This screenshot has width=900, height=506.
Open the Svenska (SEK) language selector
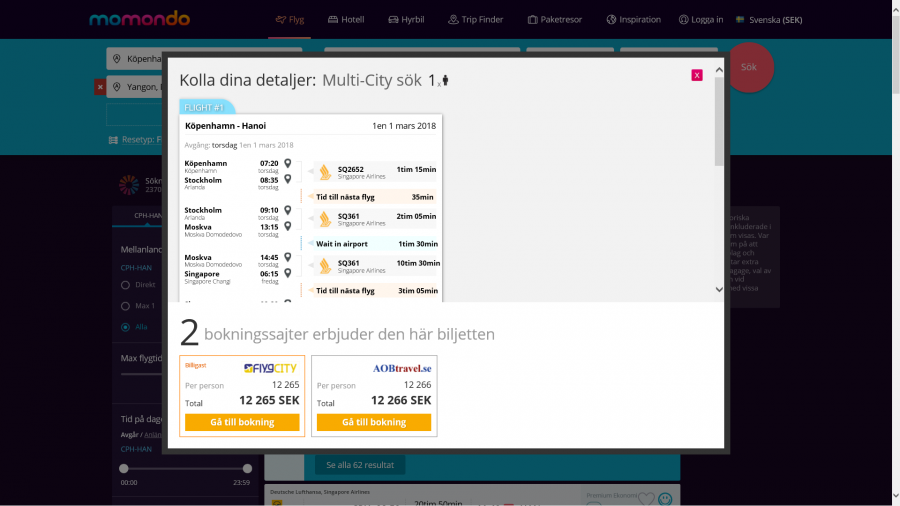click(x=768, y=19)
